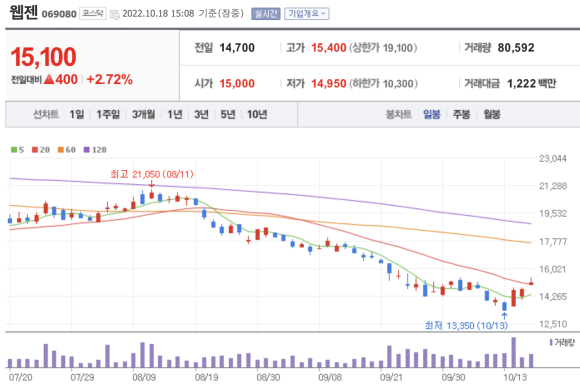Click the red 20-day moving average swatch
This screenshot has height=387, width=580.
click(x=35, y=150)
